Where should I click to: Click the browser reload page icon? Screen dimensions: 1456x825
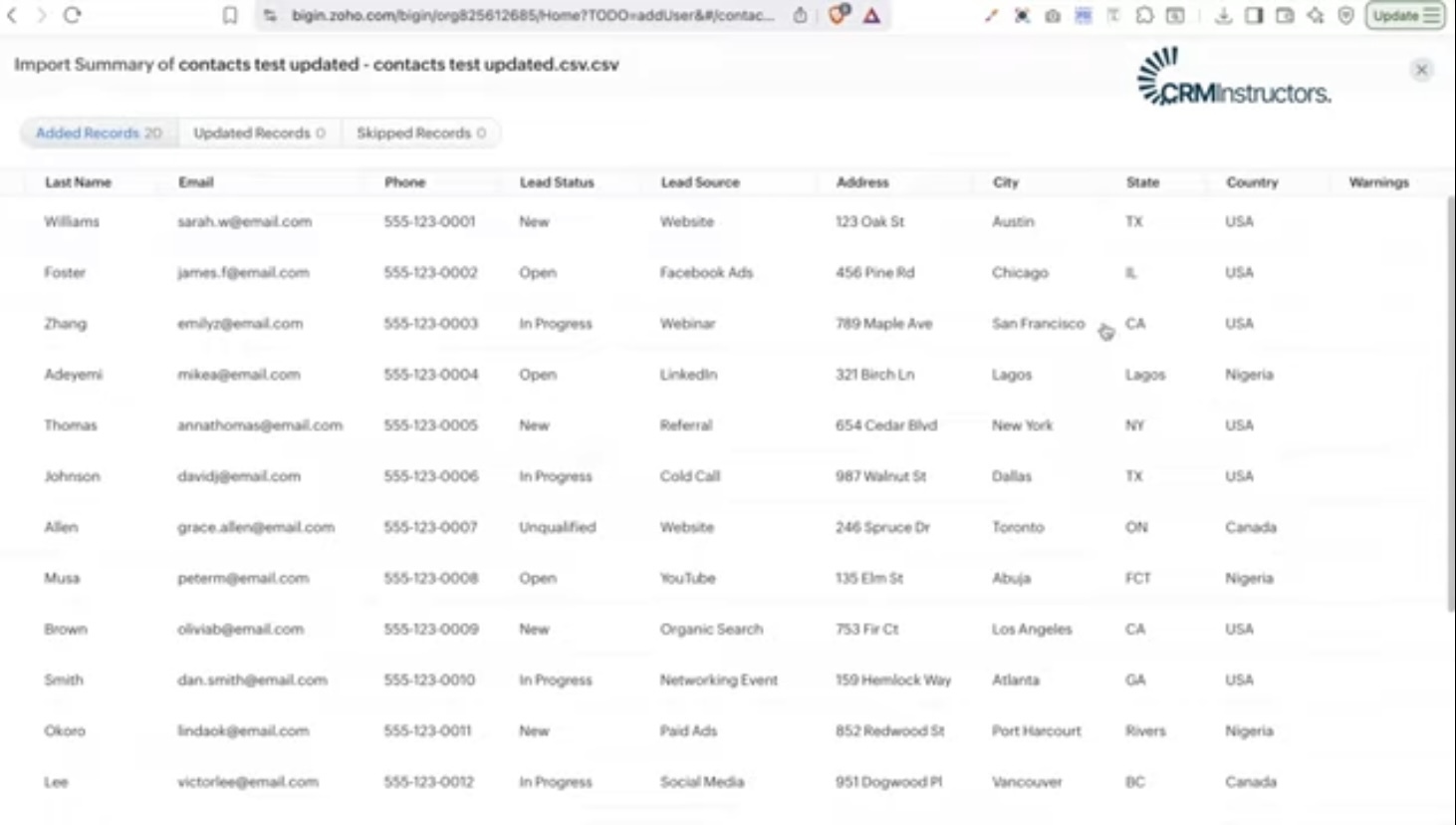pyautogui.click(x=72, y=15)
